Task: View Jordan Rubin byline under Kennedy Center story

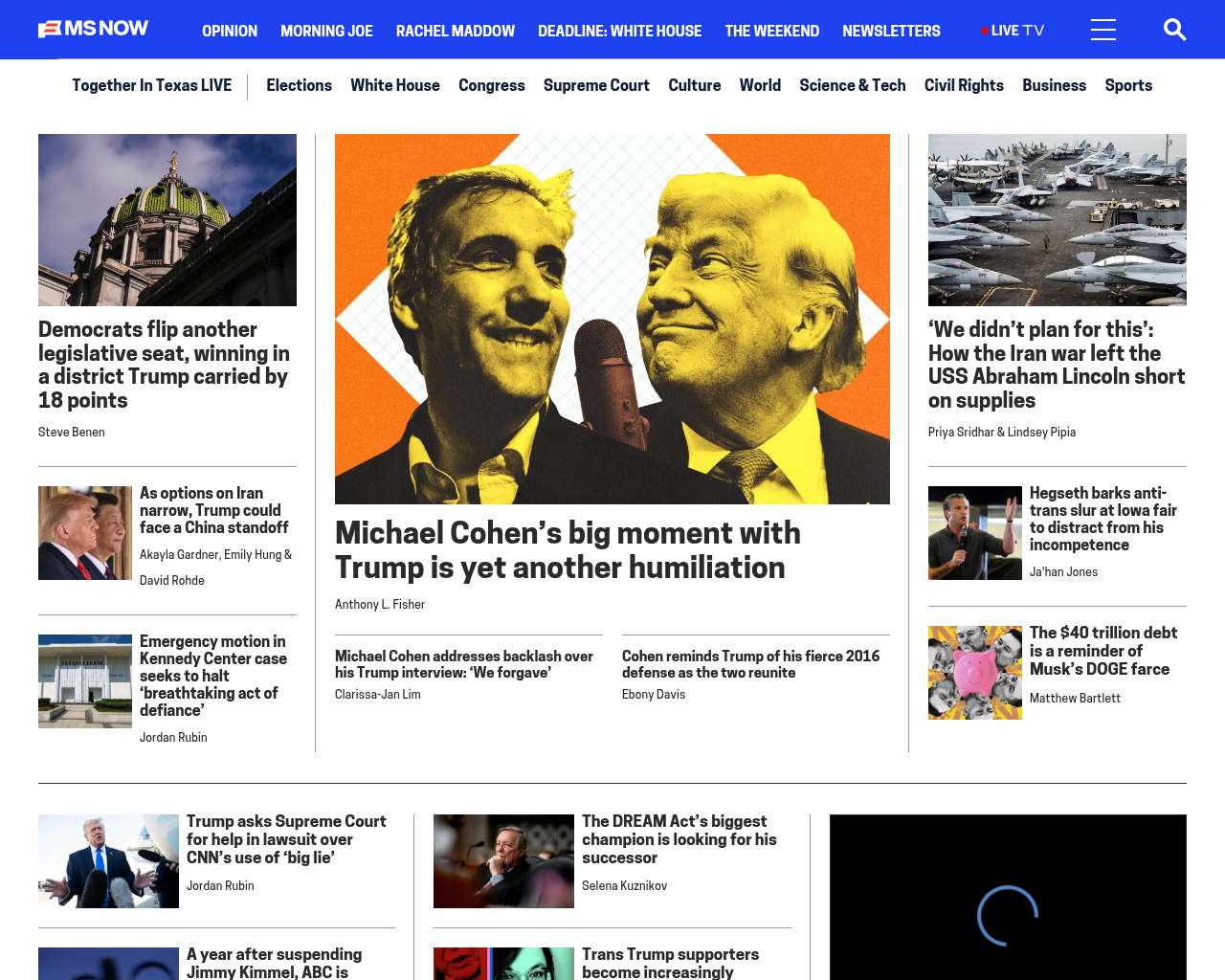Action: (173, 738)
